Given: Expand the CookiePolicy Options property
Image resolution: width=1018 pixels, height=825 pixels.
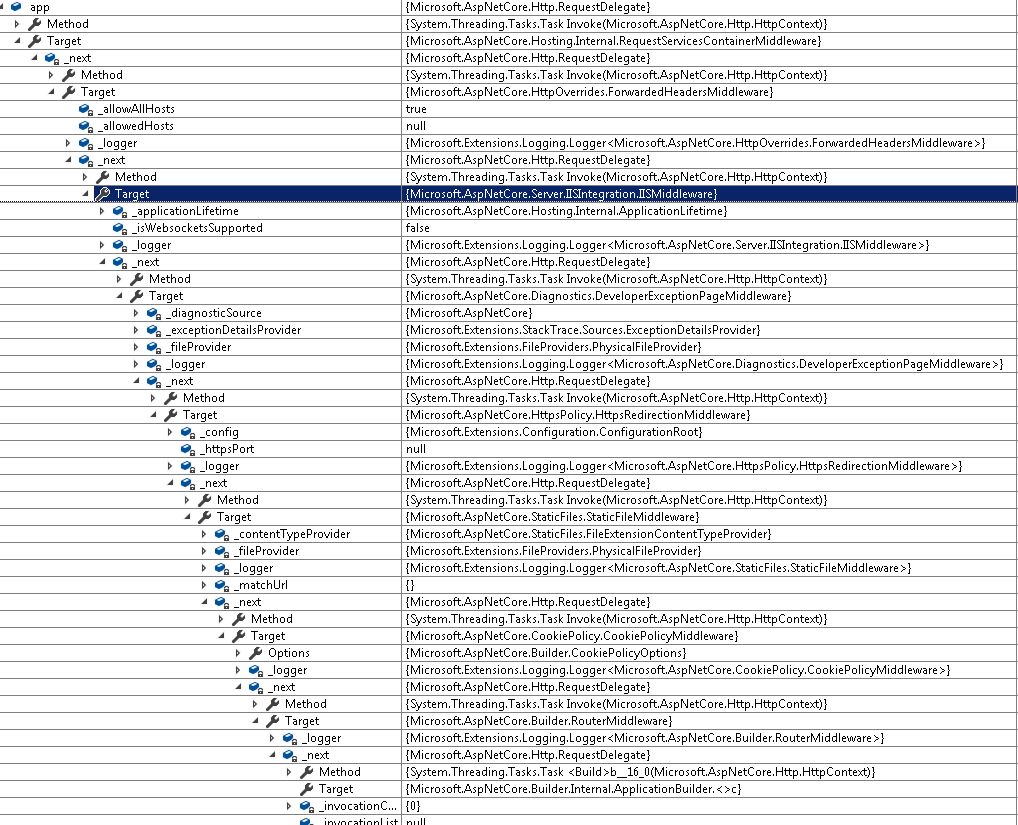Looking at the screenshot, I should (238, 653).
